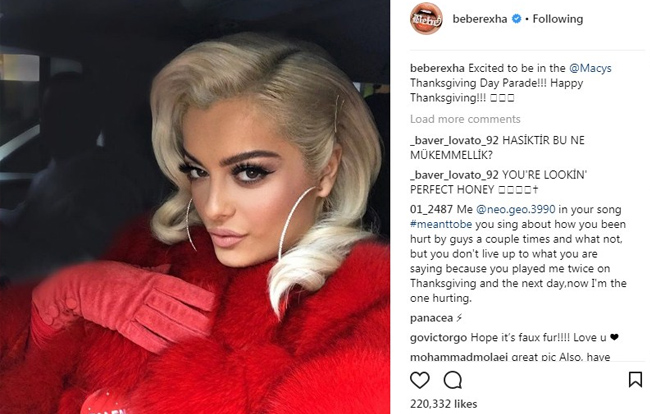650x414 pixels.
Task: Open the @Macys mention link
Action: (590, 68)
